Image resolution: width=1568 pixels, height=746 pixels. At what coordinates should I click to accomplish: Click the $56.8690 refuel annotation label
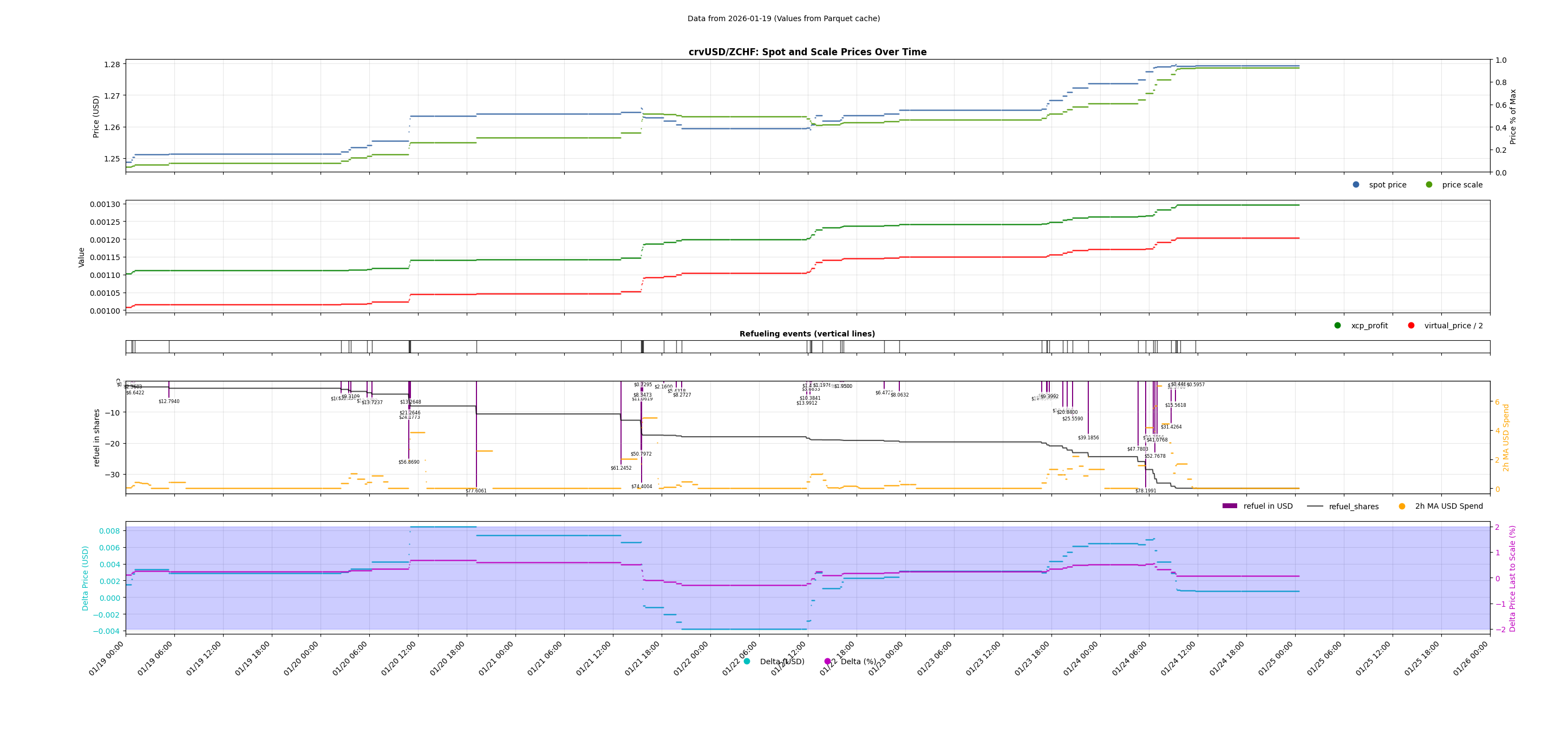coord(408,462)
